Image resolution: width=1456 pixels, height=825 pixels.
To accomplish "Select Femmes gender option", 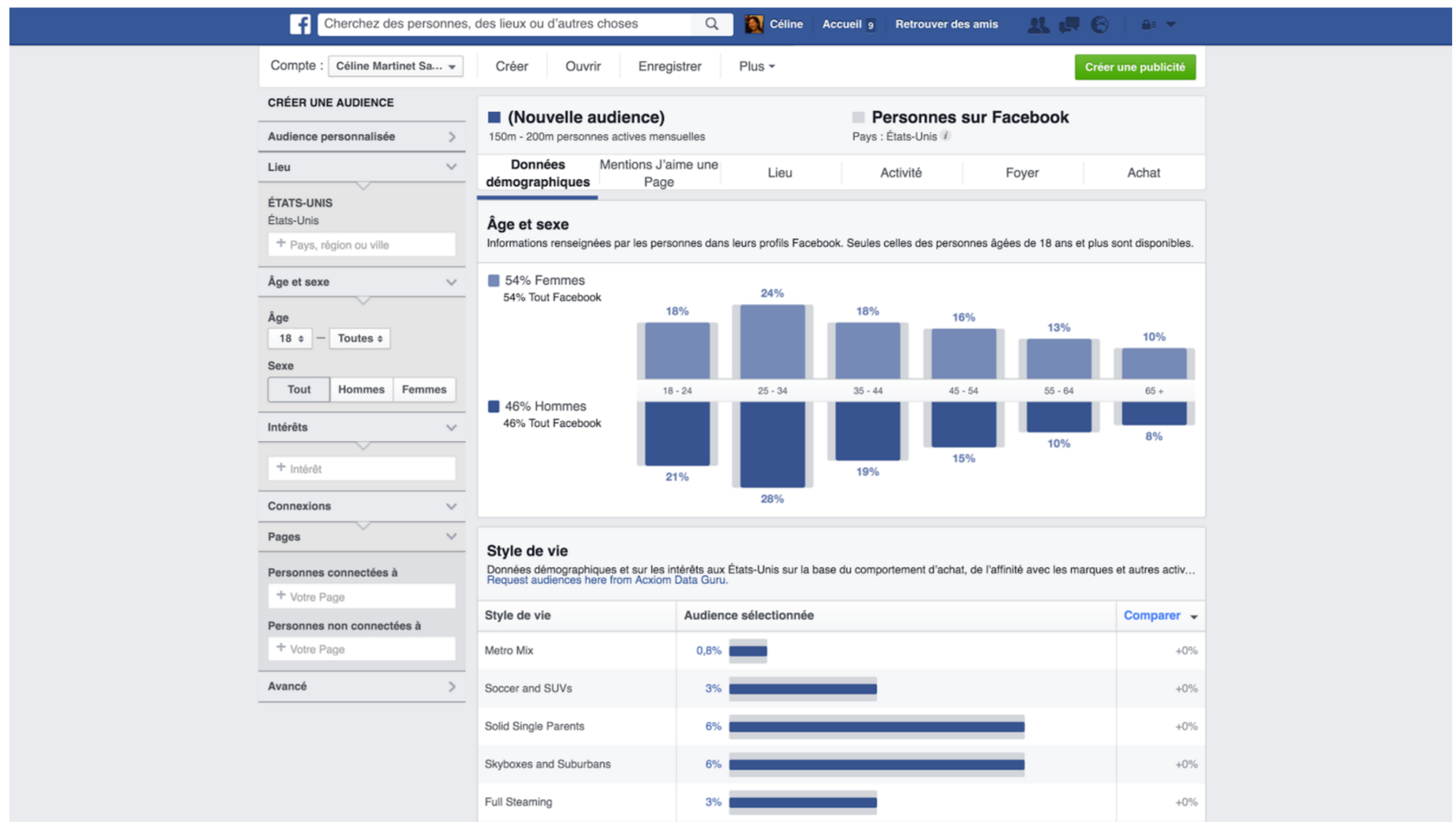I will coord(424,390).
